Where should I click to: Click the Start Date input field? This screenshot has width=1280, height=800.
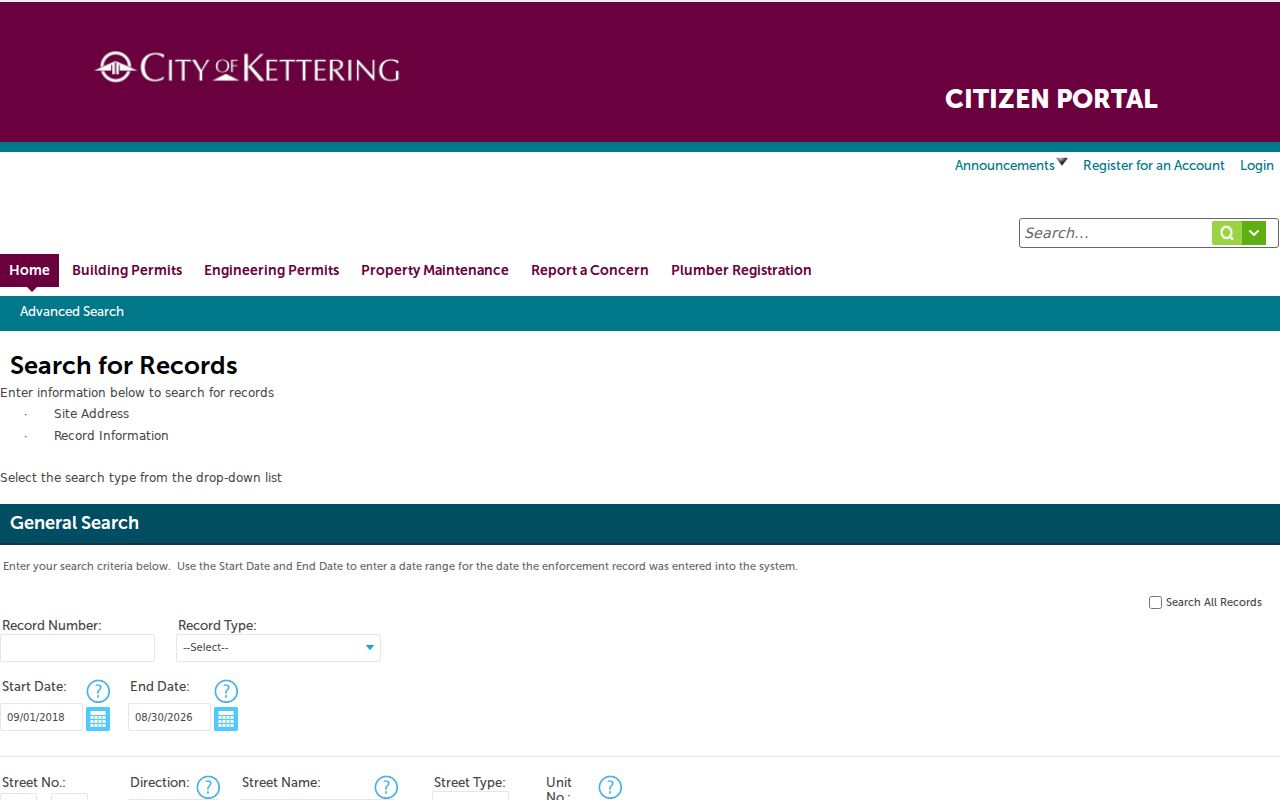[41, 717]
